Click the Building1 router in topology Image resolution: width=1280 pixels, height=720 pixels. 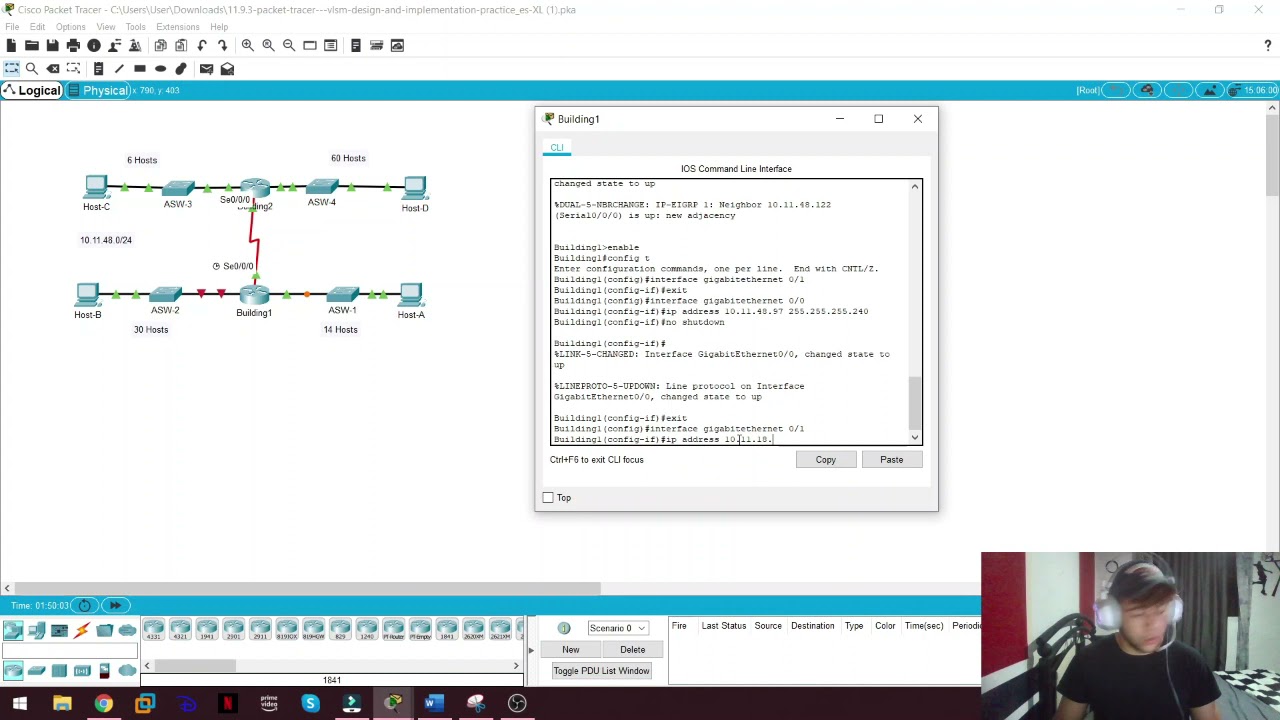tap(254, 295)
